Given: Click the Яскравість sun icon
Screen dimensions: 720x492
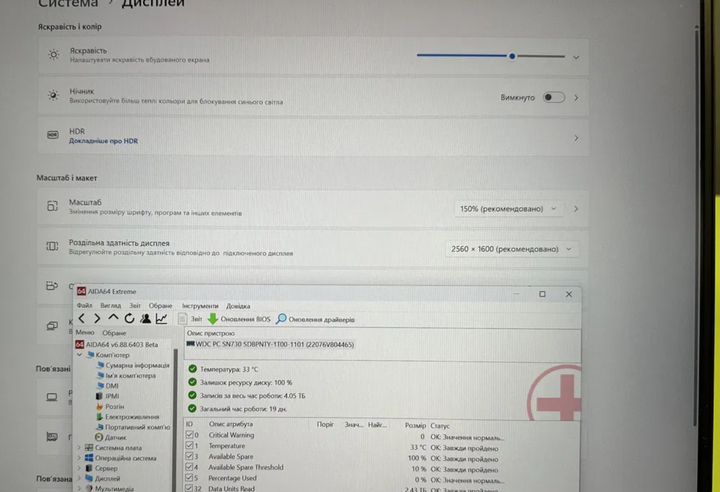Looking at the screenshot, I should [54, 55].
